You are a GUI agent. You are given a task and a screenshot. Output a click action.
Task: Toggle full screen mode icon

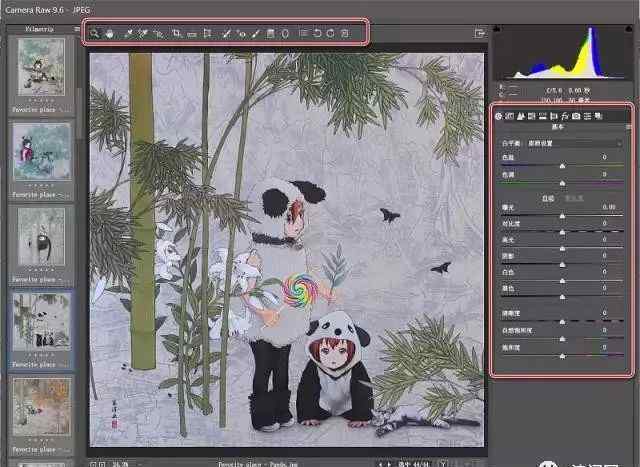click(x=480, y=33)
